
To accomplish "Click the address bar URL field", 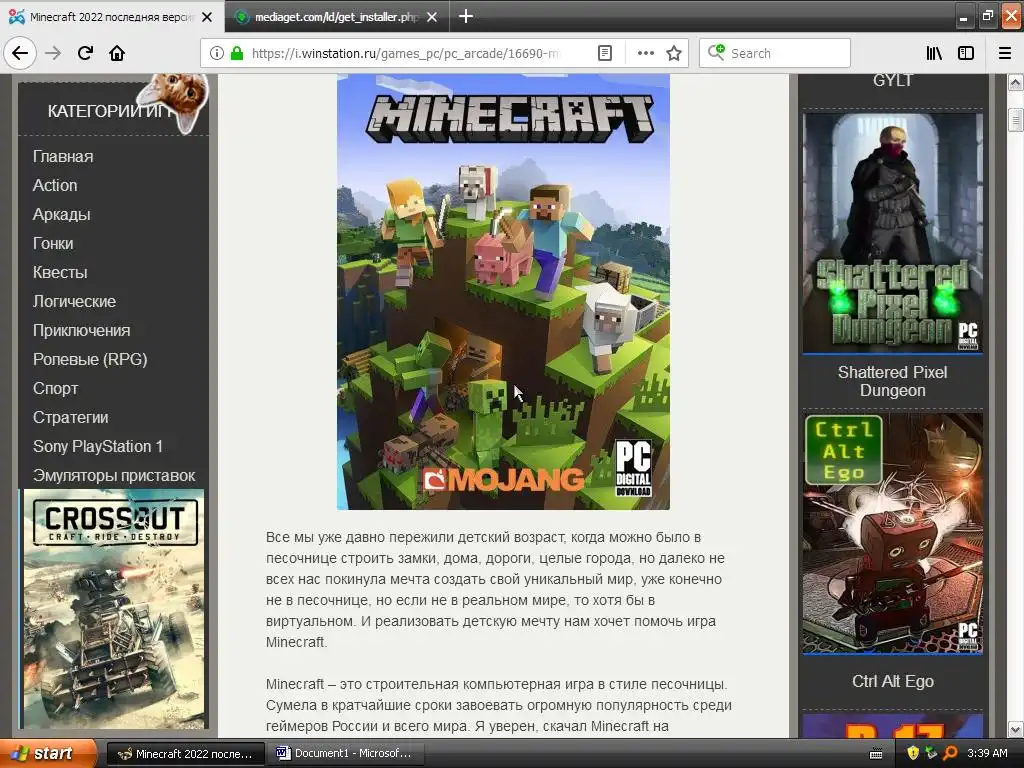I will 405,54.
